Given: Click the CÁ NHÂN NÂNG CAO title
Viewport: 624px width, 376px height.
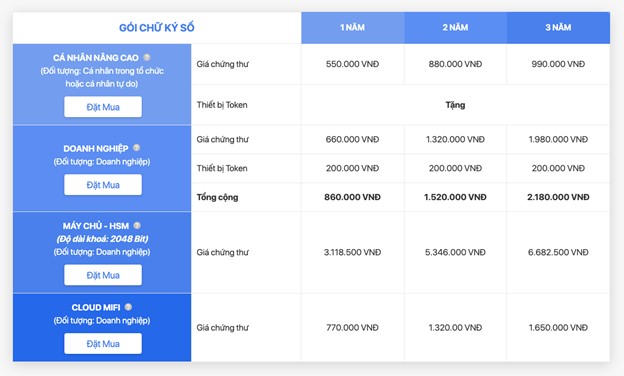Looking at the screenshot, I should [x=96, y=58].
